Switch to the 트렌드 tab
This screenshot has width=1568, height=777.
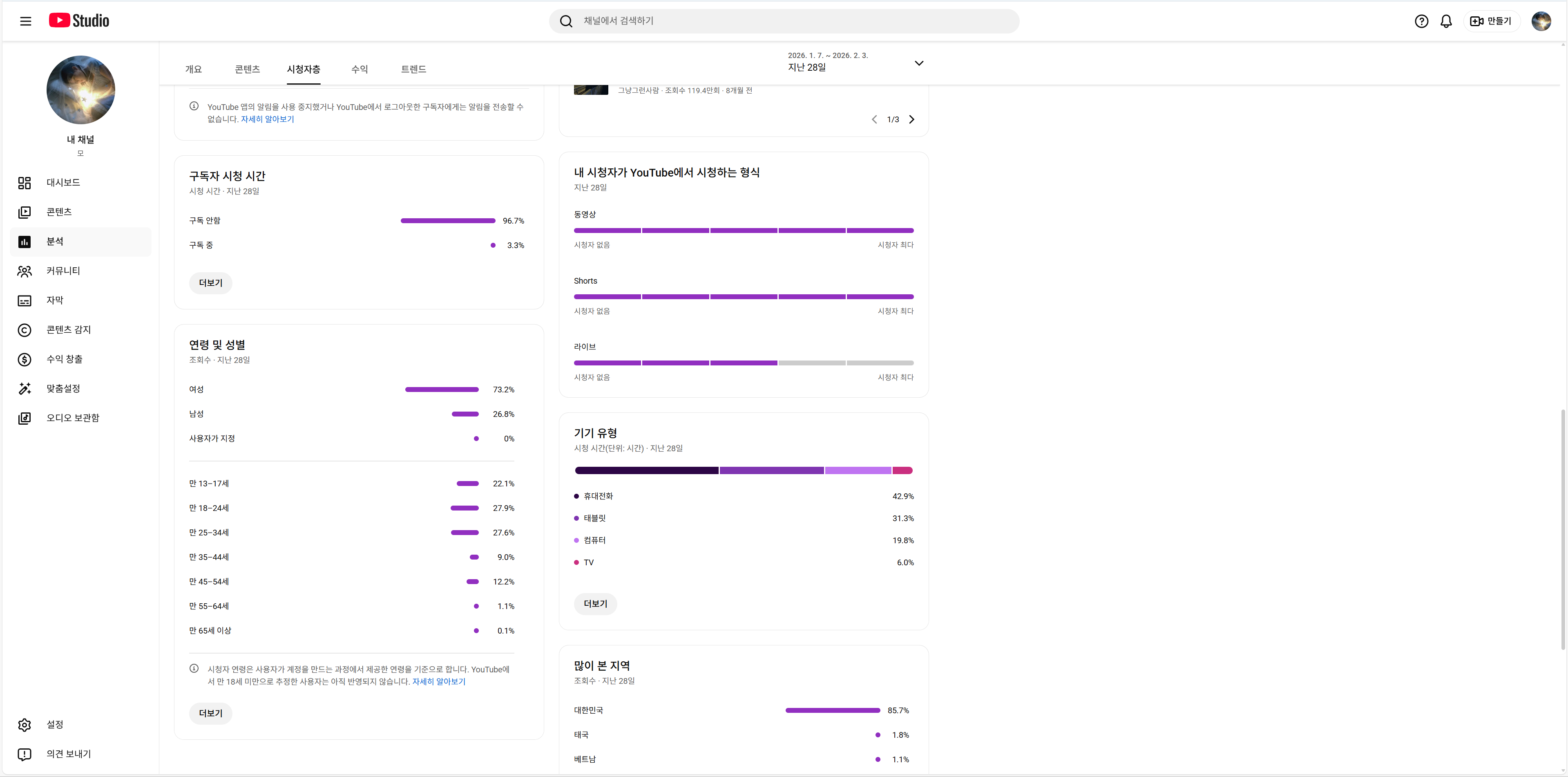coord(413,69)
